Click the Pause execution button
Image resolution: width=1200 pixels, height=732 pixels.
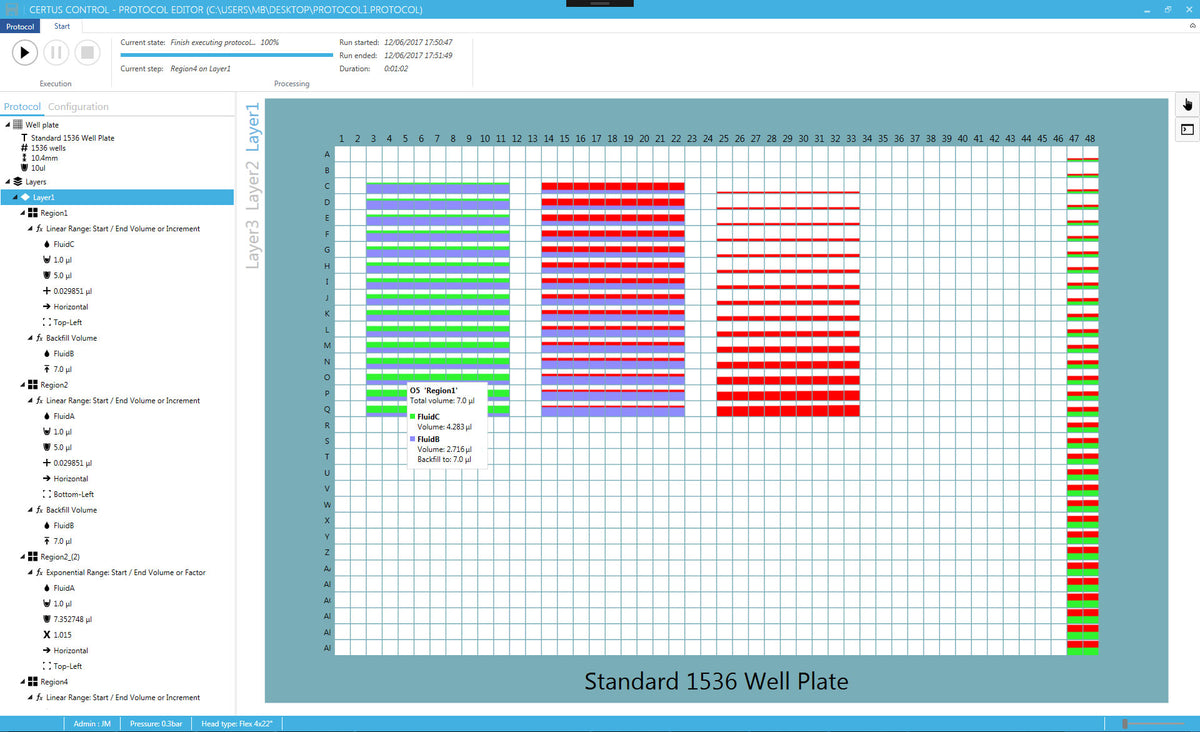point(56,52)
